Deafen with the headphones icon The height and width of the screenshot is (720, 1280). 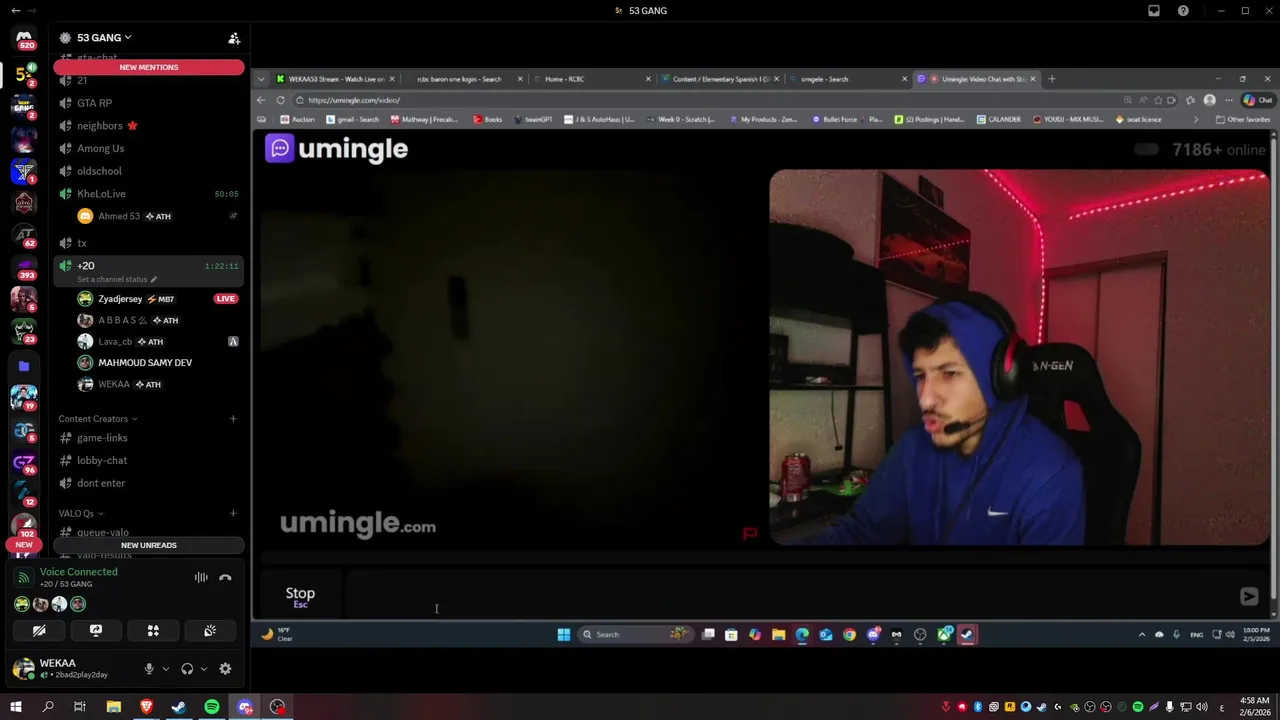187,669
